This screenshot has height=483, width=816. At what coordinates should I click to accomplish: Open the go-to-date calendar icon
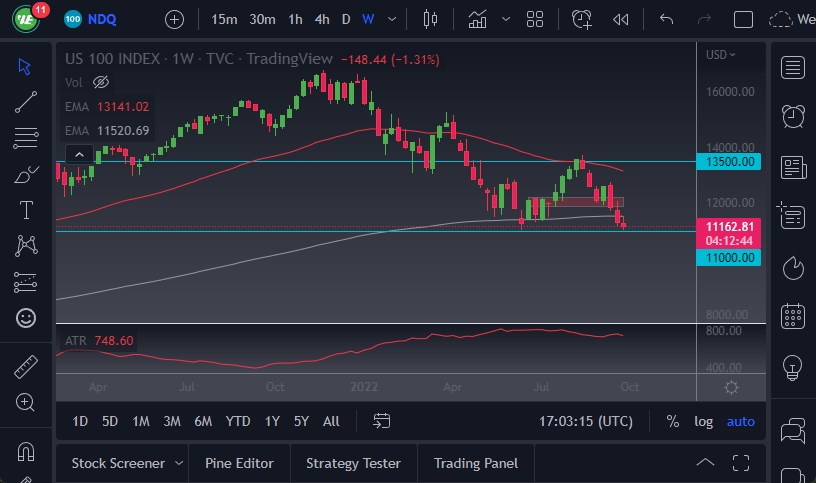point(381,421)
